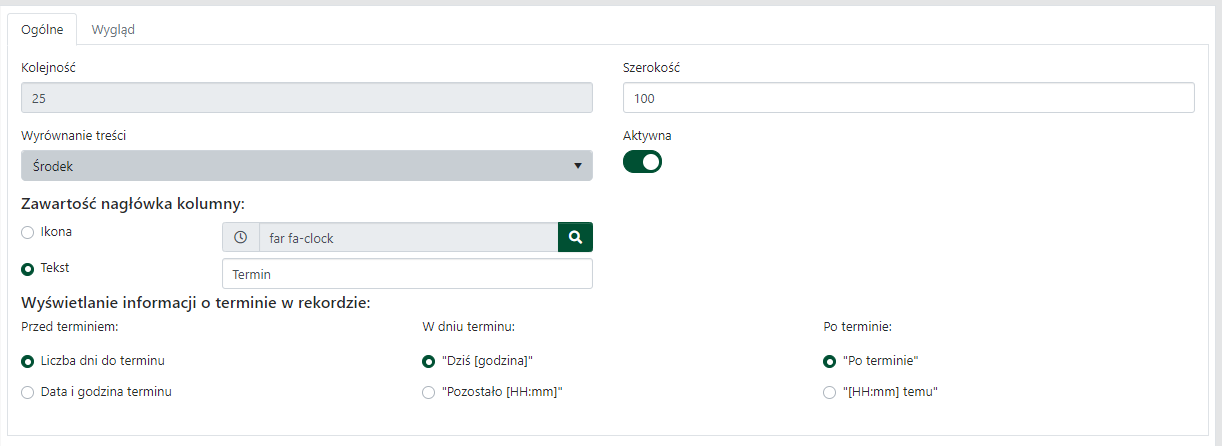Screen dimensions: 1222x446
Task: Focus the Tekst field containing Termin
Action: coord(406,274)
